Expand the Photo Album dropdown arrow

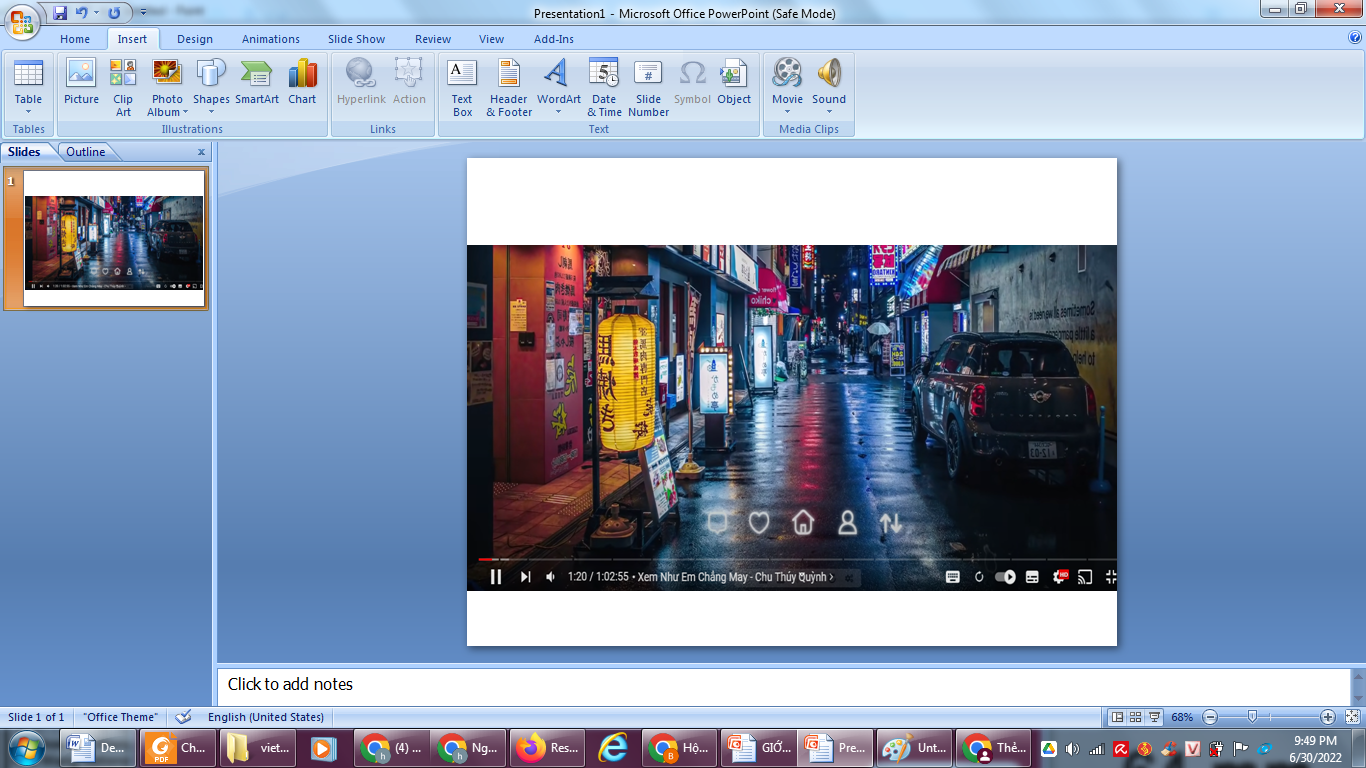185,112
